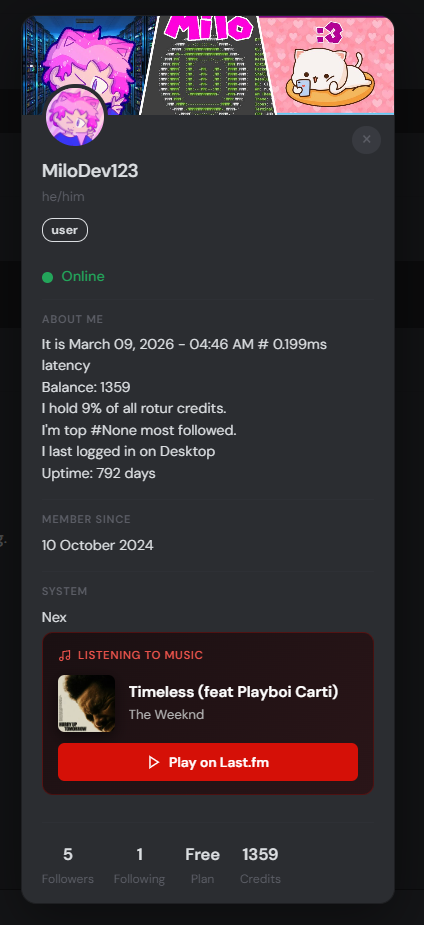424x925 pixels.
Task: Click the Nex system name
Action: pos(54,618)
